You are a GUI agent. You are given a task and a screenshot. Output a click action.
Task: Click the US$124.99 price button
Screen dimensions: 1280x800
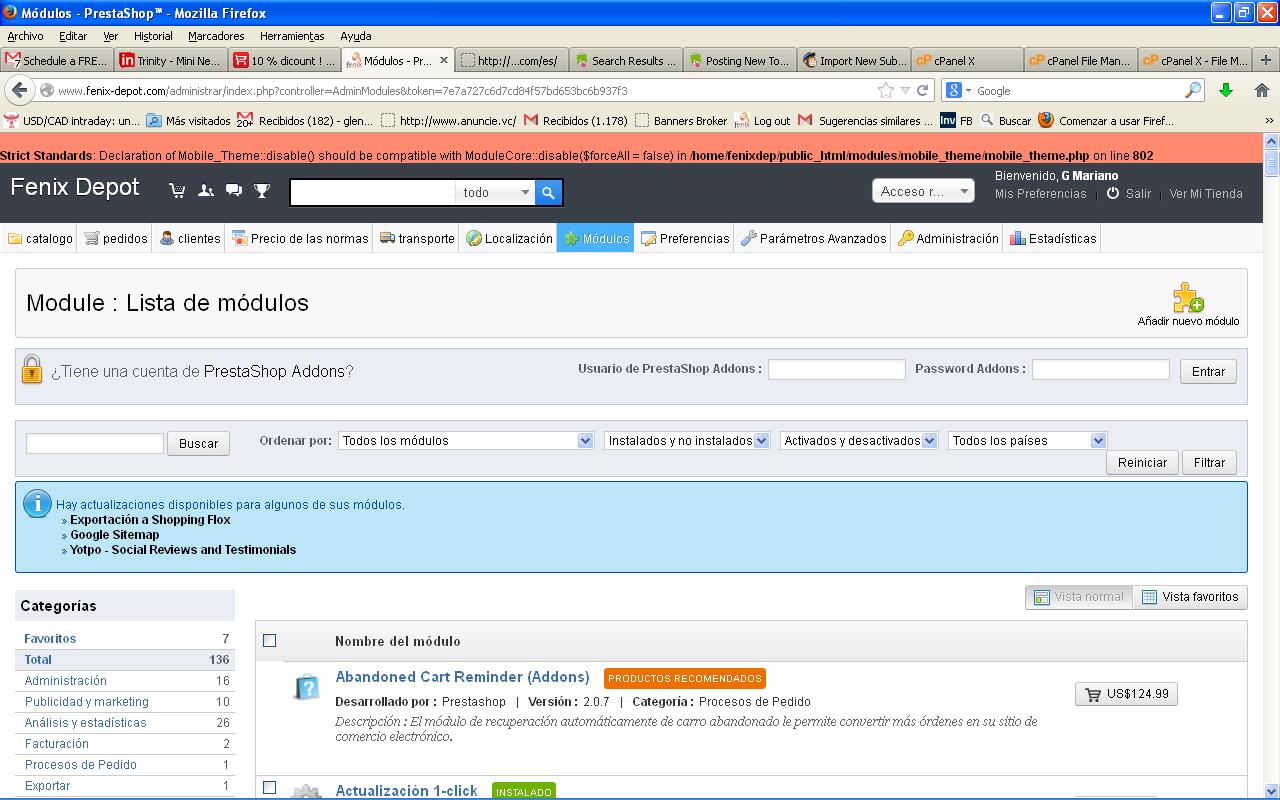(1126, 694)
